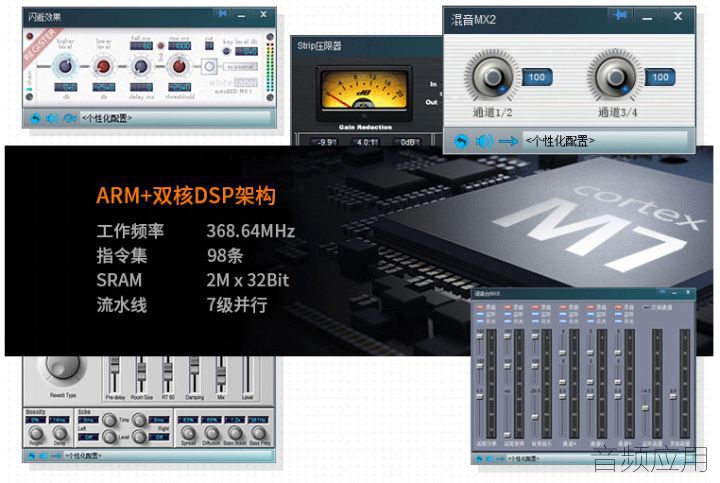Click the RT 60 fader
720x483 pixels.
(x=168, y=374)
